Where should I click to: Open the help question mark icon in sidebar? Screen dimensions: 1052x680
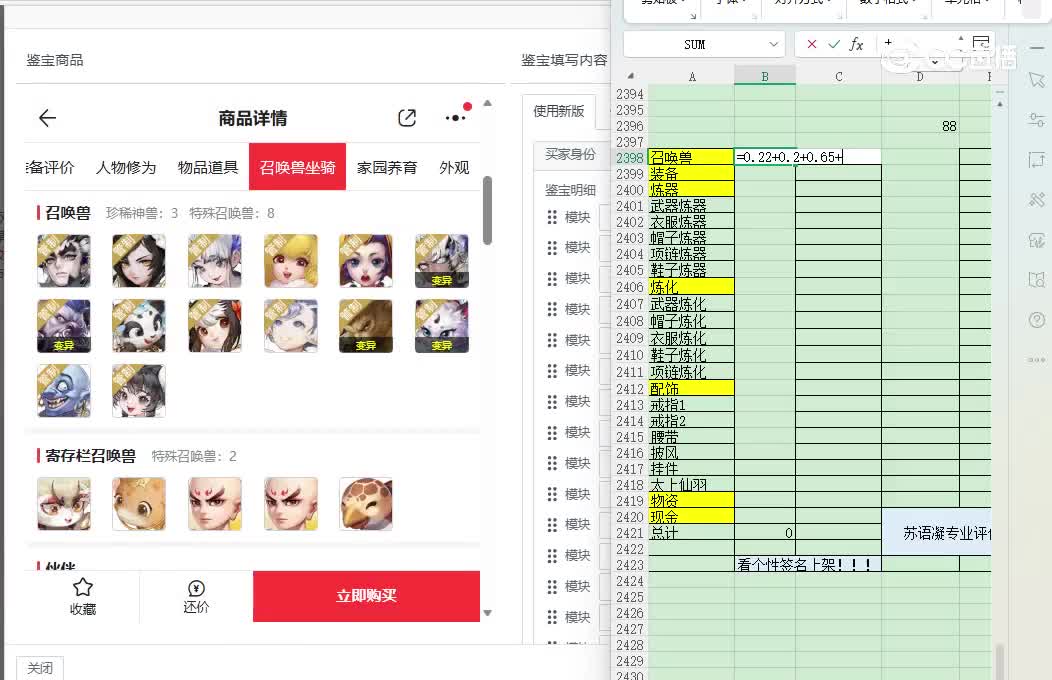1037,320
